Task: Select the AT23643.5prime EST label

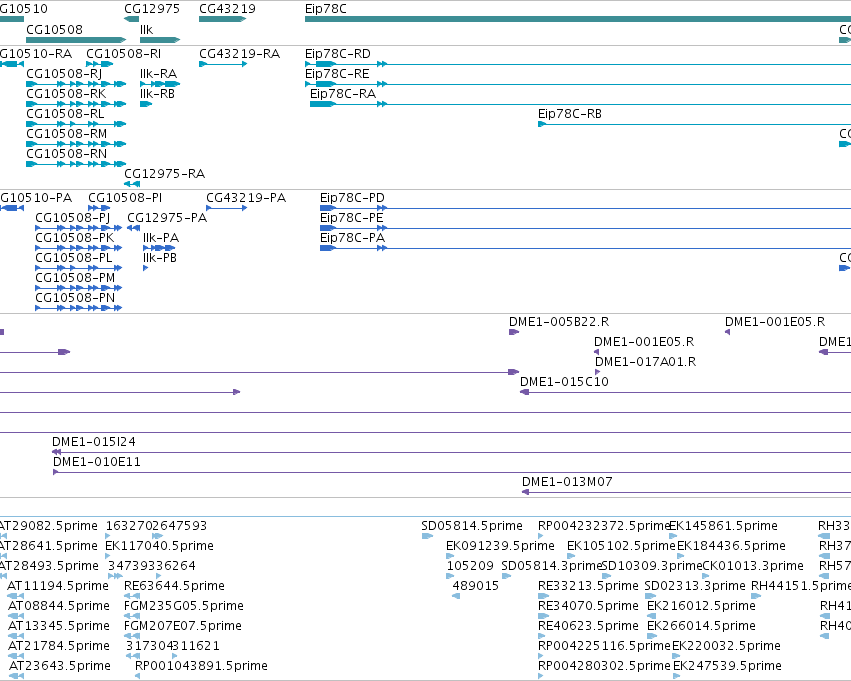Action: click(60, 667)
